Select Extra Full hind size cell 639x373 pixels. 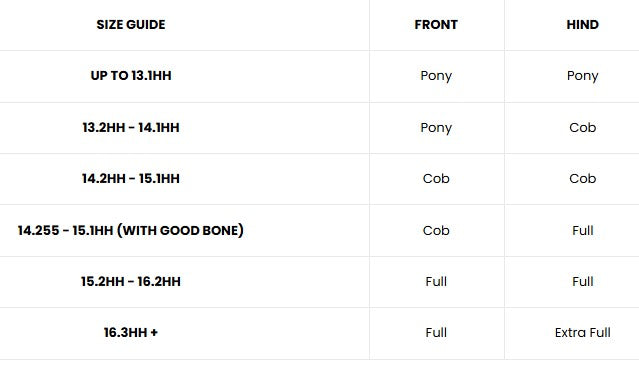click(x=582, y=332)
